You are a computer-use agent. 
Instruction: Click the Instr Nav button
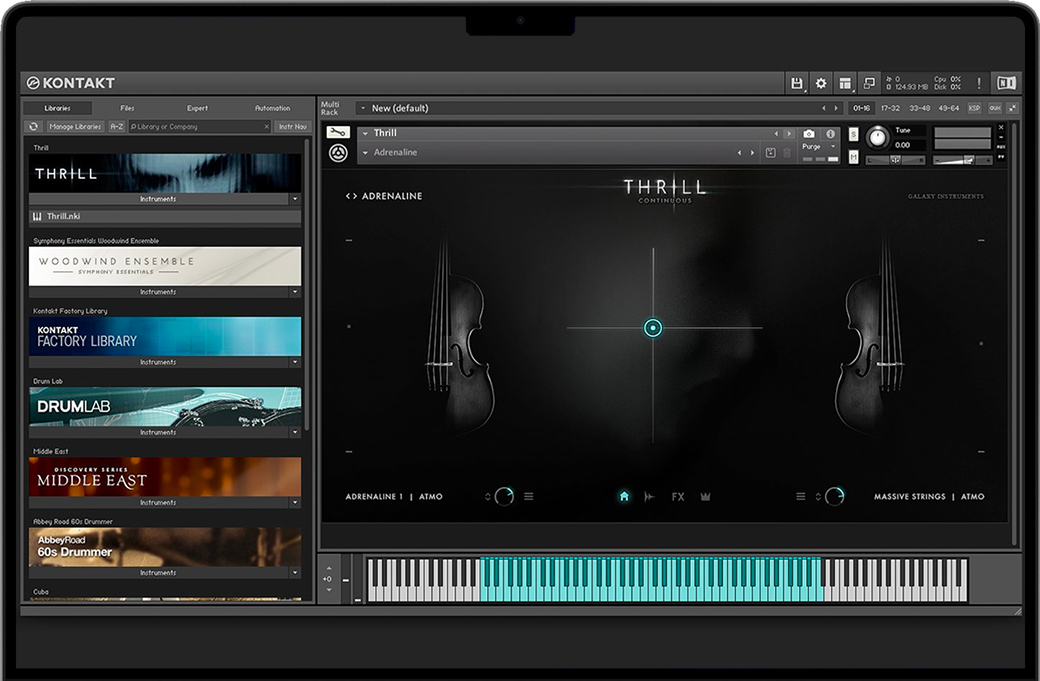pos(293,127)
